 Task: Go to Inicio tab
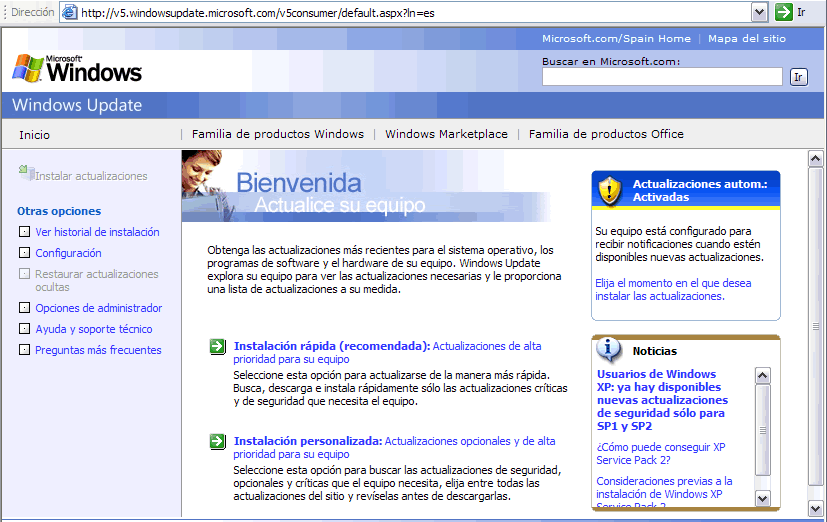point(34,135)
